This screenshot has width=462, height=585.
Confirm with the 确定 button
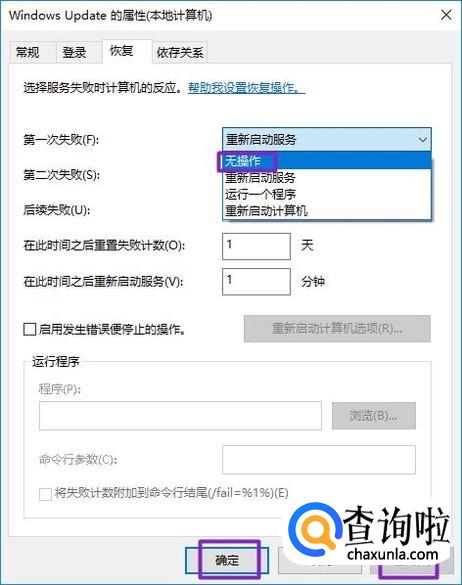tap(227, 560)
